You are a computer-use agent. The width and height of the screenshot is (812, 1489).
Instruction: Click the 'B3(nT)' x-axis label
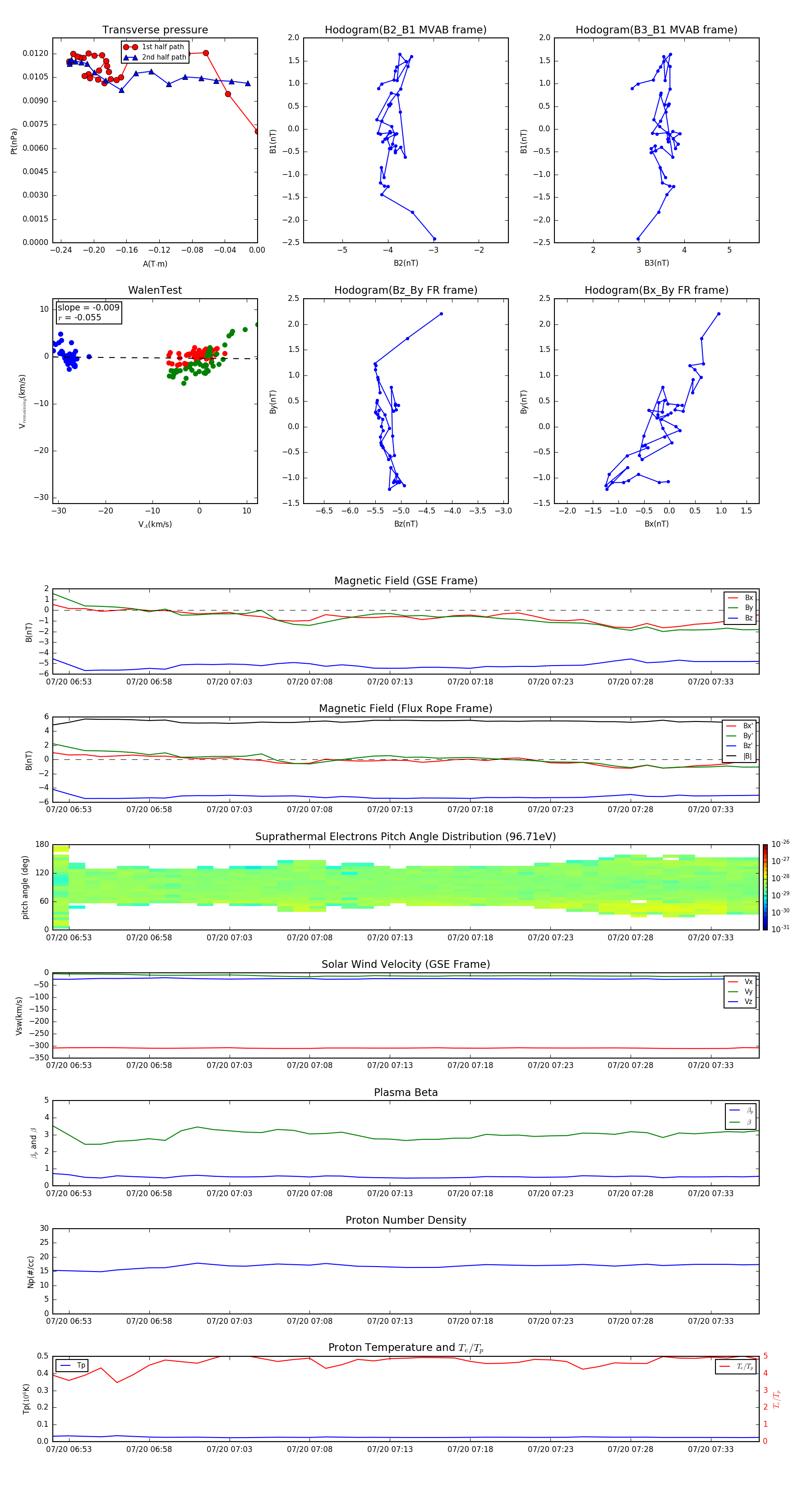pos(656,263)
